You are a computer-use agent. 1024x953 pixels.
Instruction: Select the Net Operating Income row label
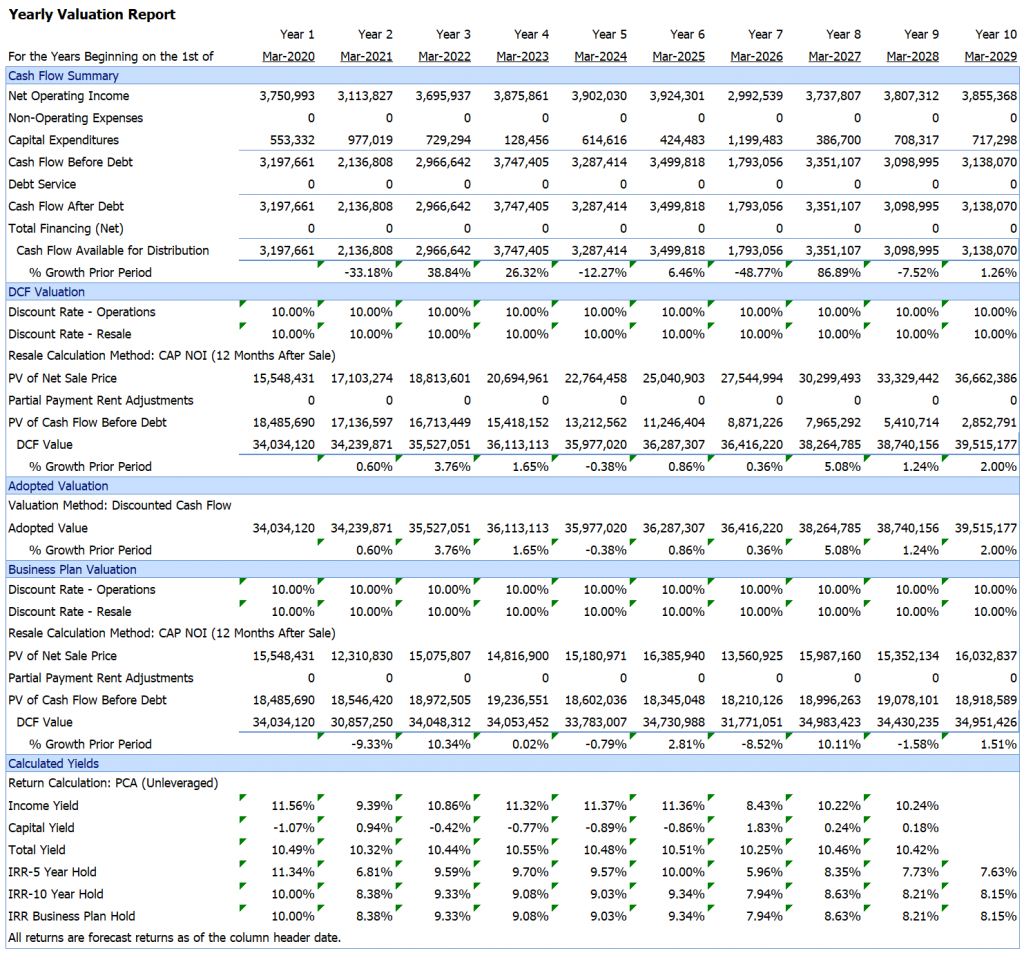click(x=69, y=96)
